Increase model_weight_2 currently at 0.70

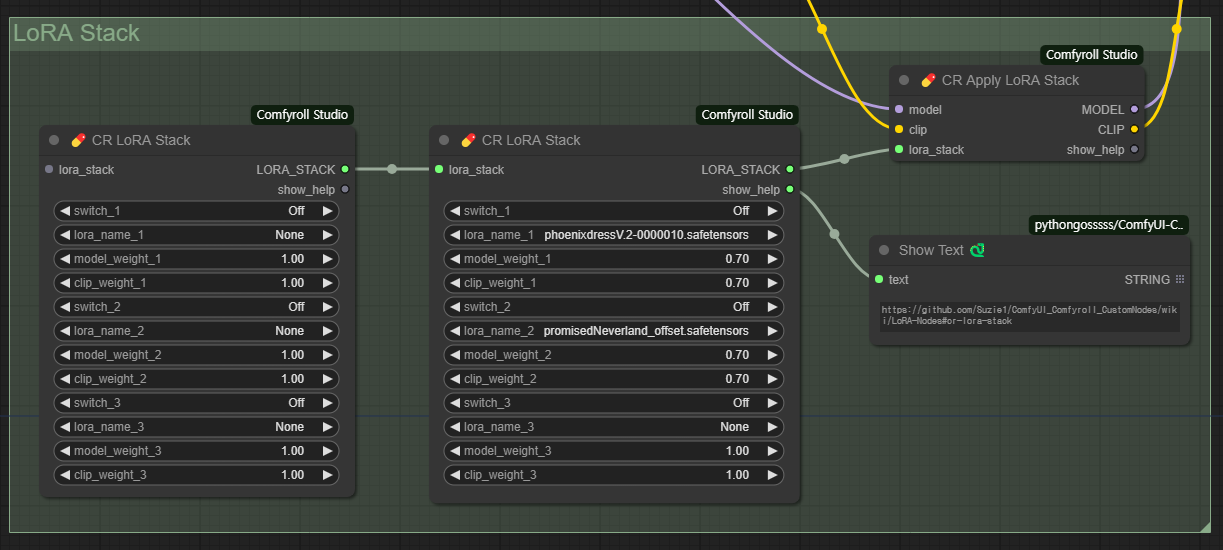[771, 355]
